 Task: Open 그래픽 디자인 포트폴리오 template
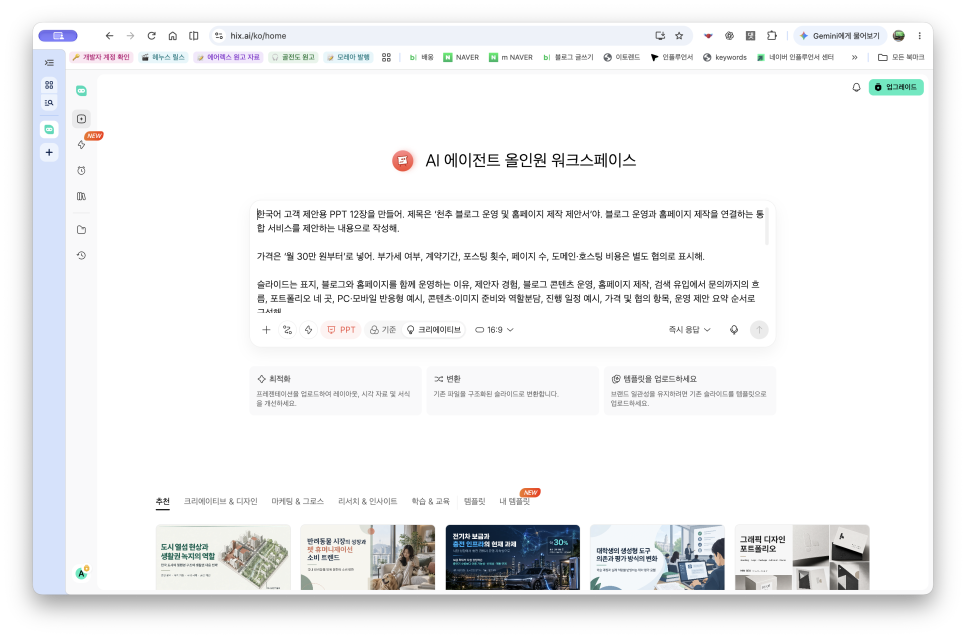[802, 557]
